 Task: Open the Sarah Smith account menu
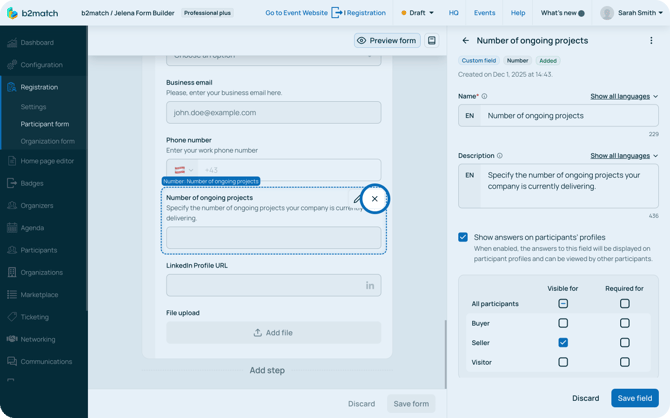tap(629, 13)
